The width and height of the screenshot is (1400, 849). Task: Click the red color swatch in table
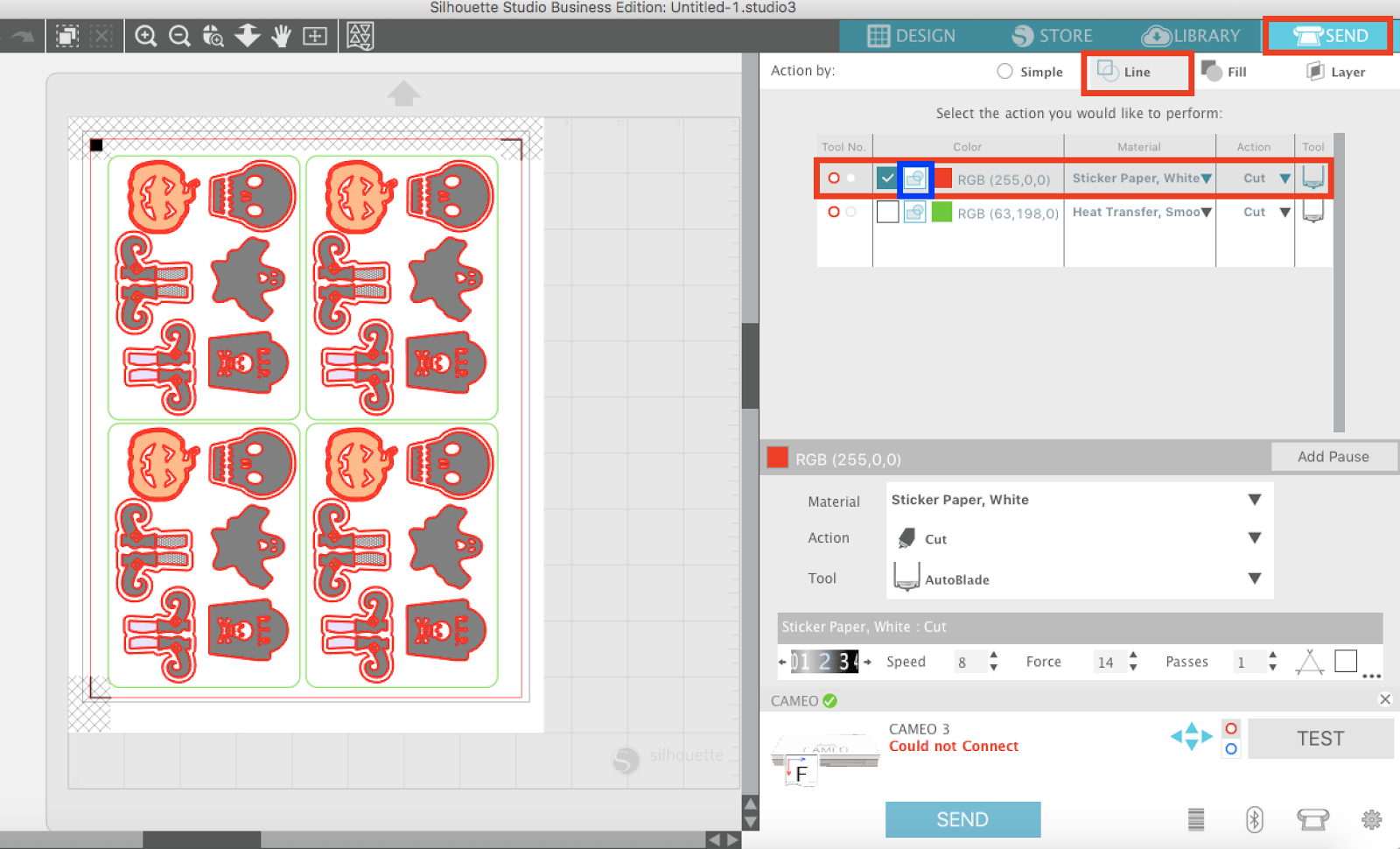pyautogui.click(x=942, y=179)
